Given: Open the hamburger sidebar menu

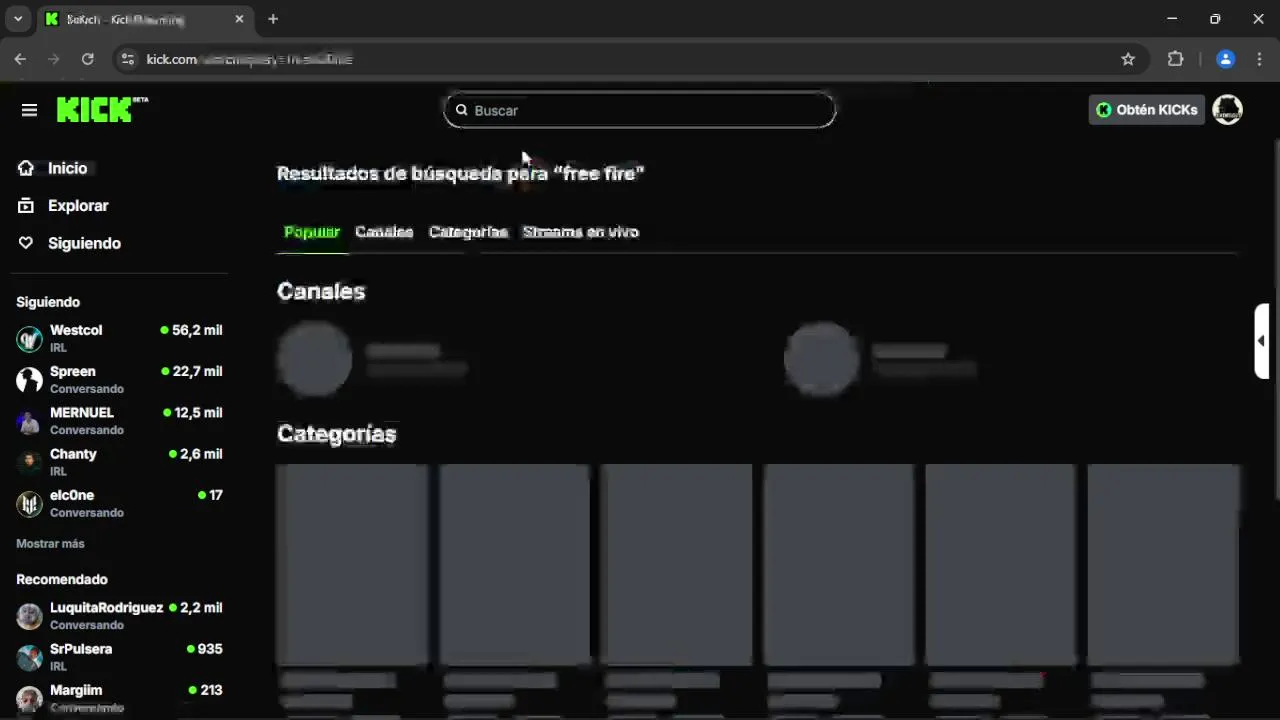Looking at the screenshot, I should coord(29,110).
